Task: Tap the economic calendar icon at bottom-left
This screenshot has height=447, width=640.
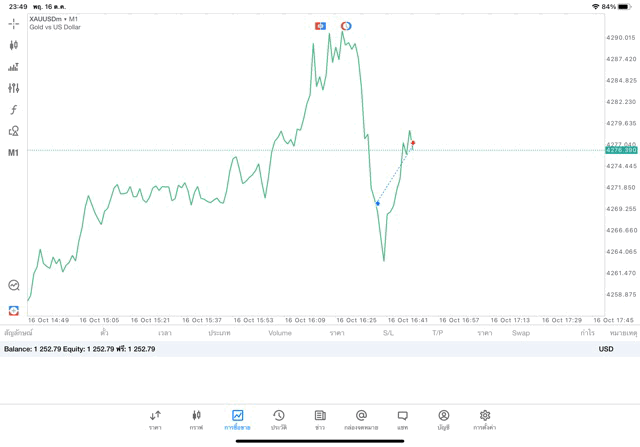Action: 13,311
